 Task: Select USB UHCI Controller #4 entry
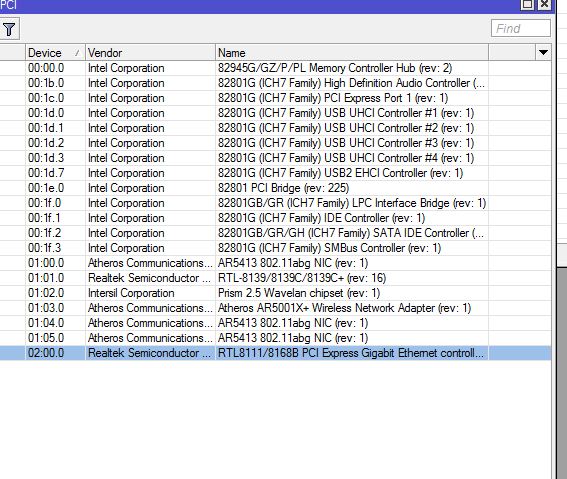pos(346,158)
